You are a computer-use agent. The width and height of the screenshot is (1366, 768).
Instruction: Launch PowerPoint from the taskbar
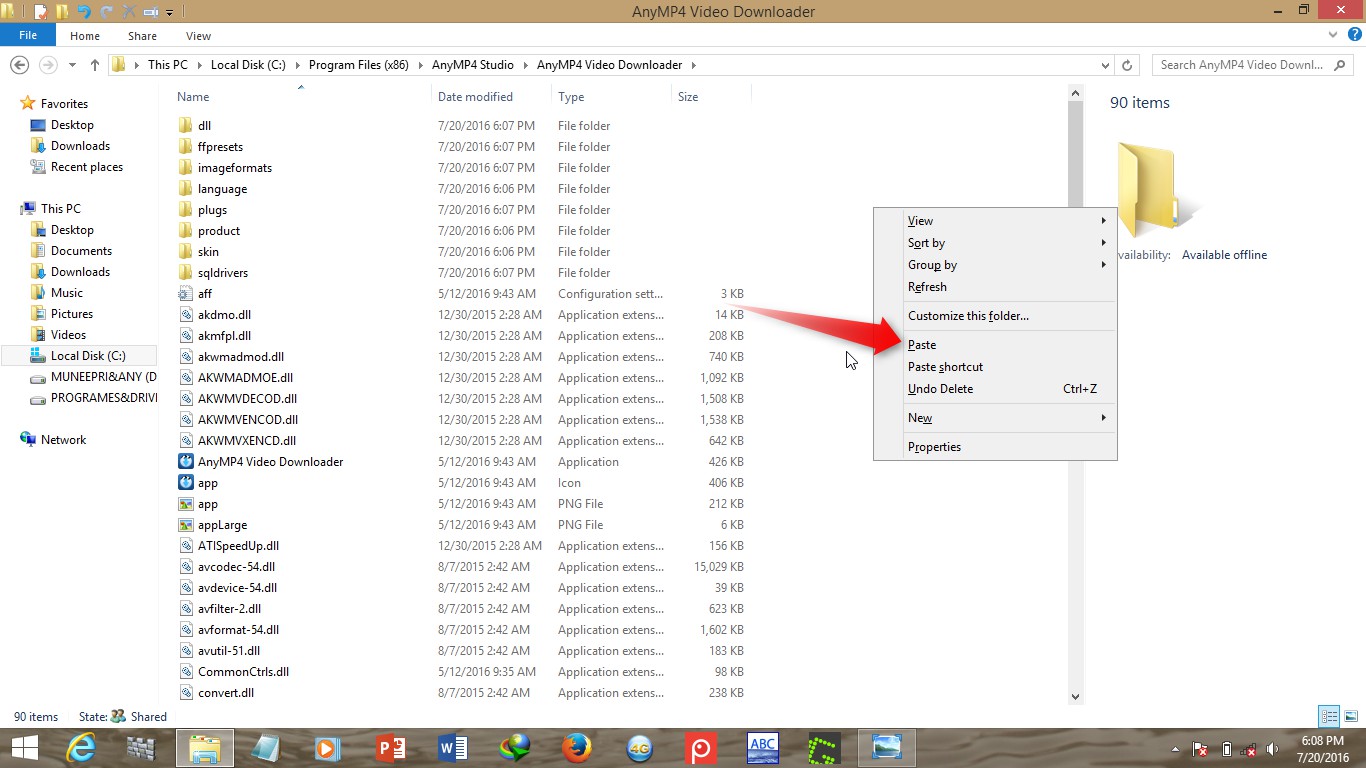pos(391,748)
